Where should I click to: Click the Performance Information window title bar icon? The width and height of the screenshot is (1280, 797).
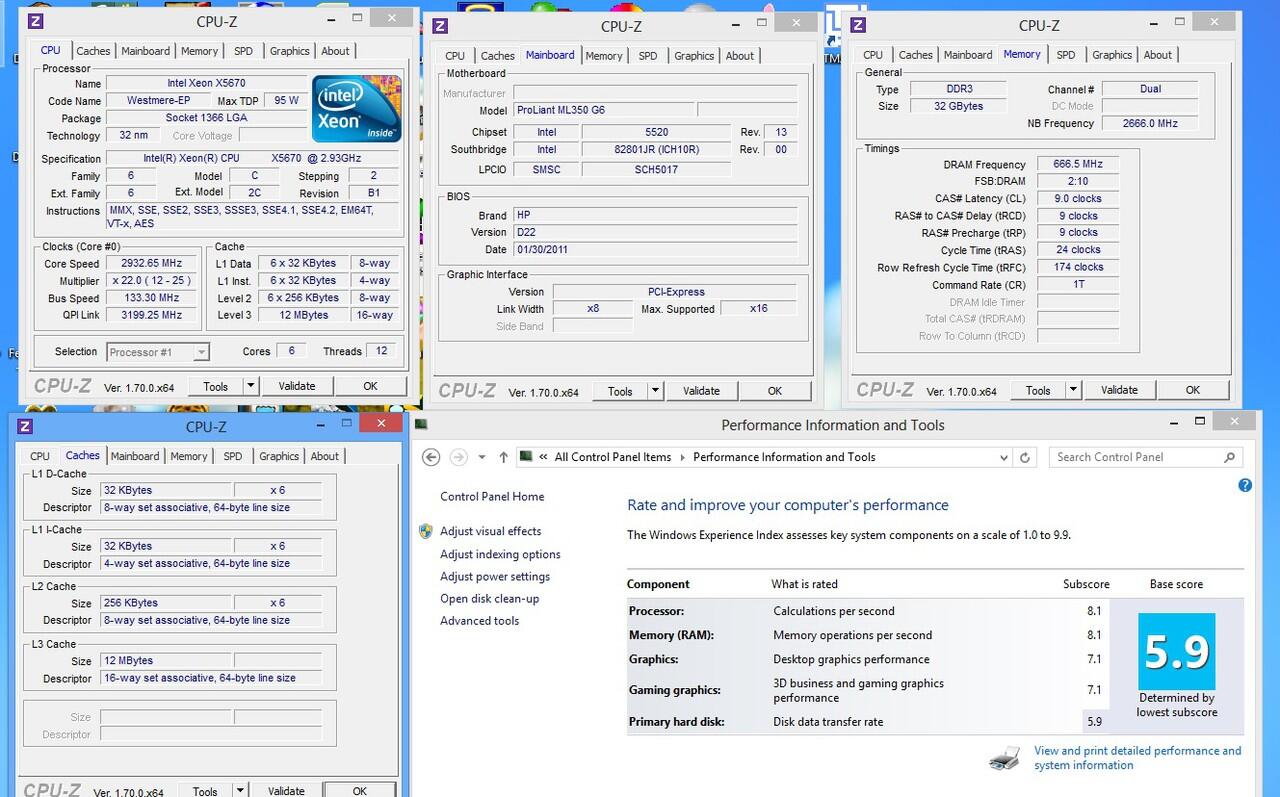[421, 425]
